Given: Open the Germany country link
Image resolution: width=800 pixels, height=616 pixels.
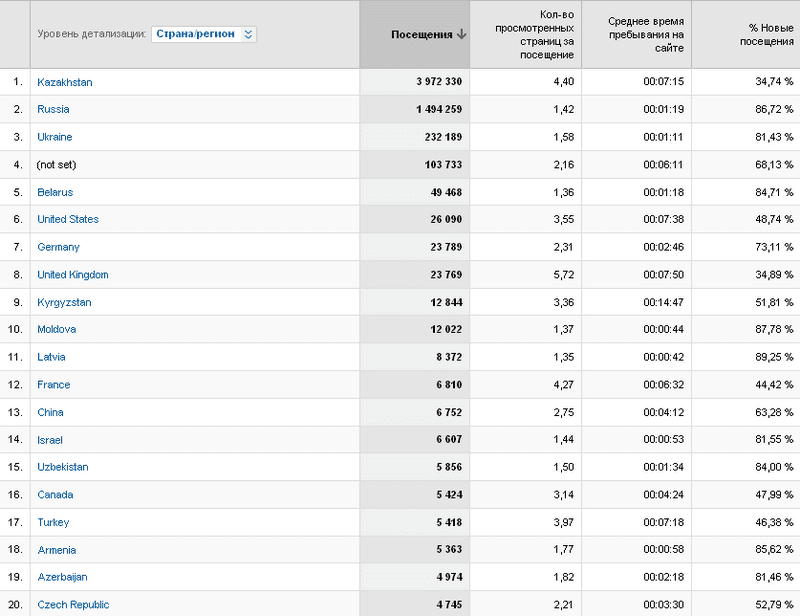Looking at the screenshot, I should [58, 247].
